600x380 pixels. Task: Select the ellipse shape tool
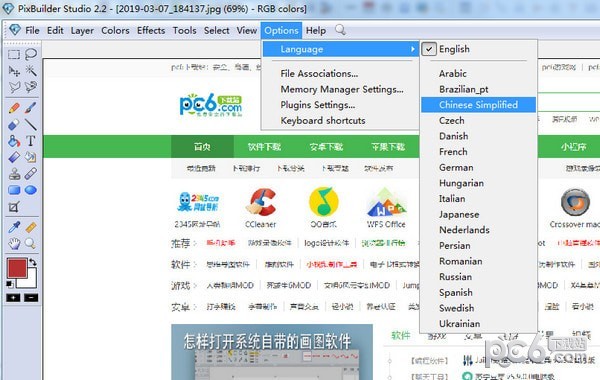click(31, 190)
